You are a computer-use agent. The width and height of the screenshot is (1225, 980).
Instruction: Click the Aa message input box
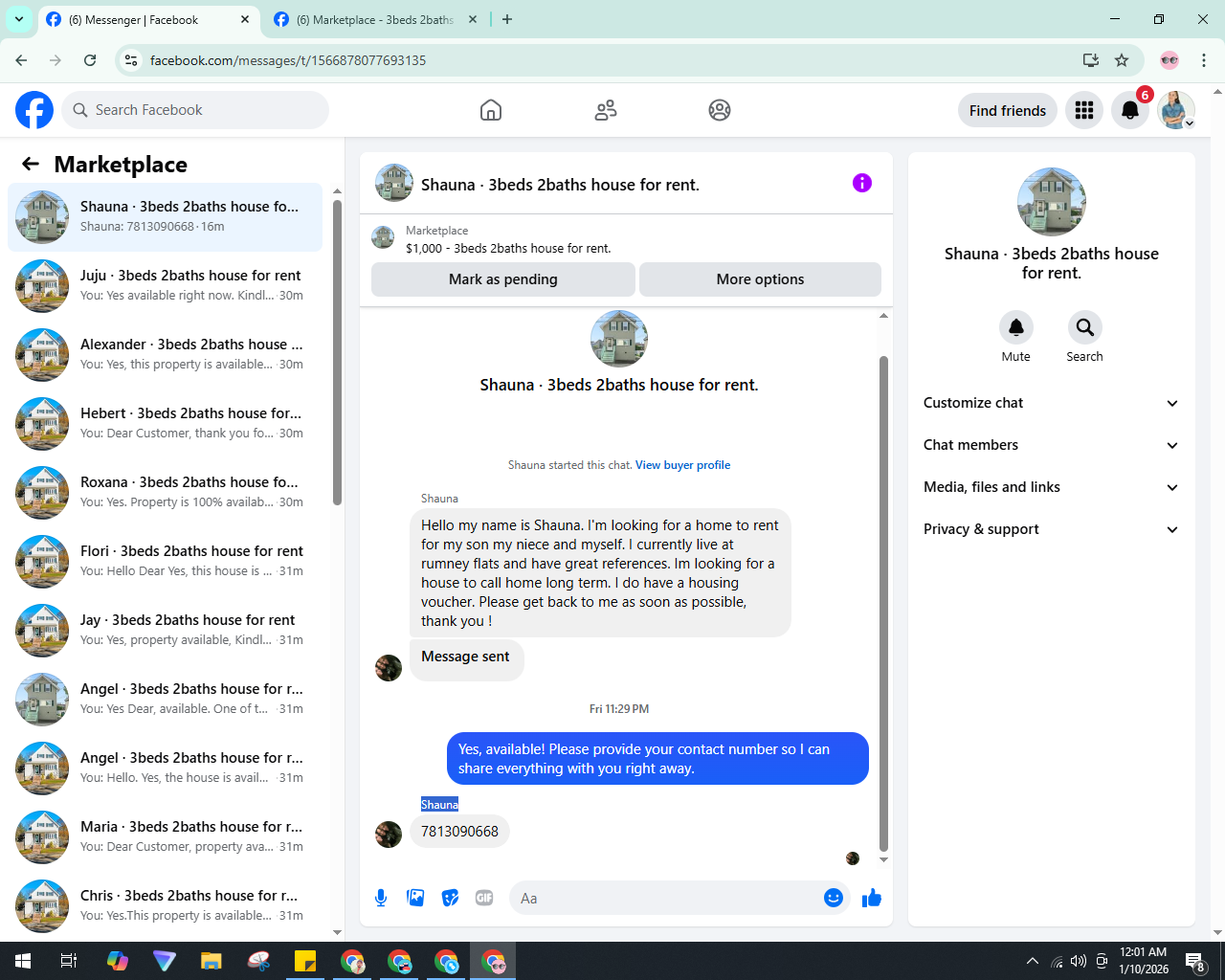665,898
